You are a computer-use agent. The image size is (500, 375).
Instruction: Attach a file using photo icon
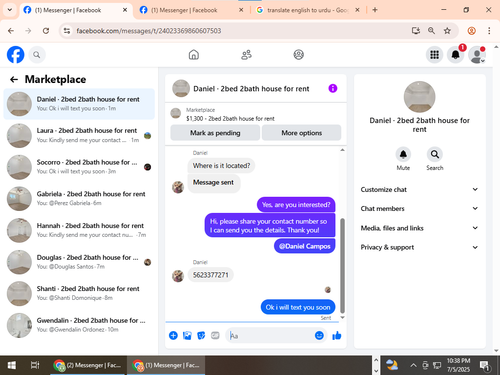tap(187, 335)
